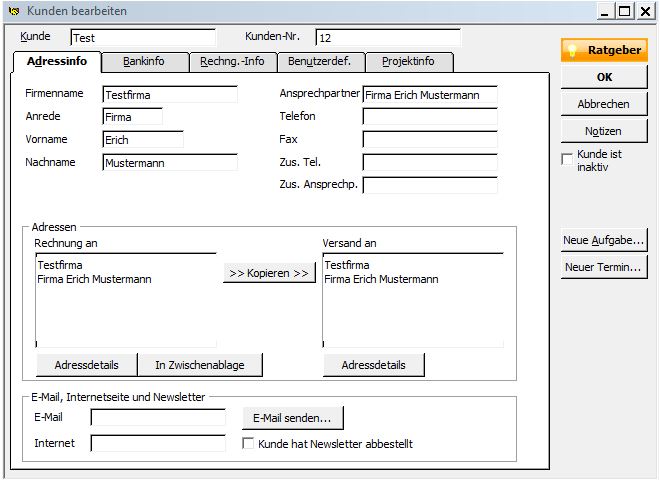Create a Neue Aufgabe
This screenshot has height=481, width=660.
click(x=604, y=240)
